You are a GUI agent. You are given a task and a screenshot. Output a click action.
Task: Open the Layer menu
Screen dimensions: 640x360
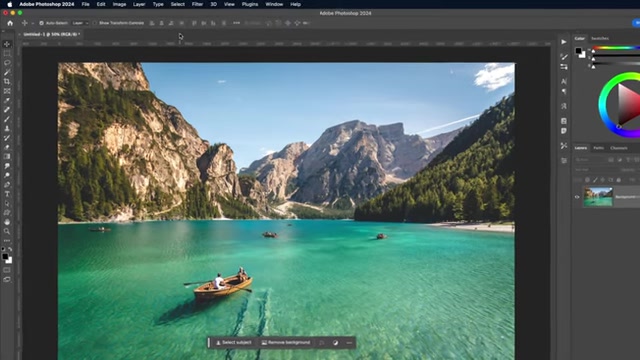(139, 4)
